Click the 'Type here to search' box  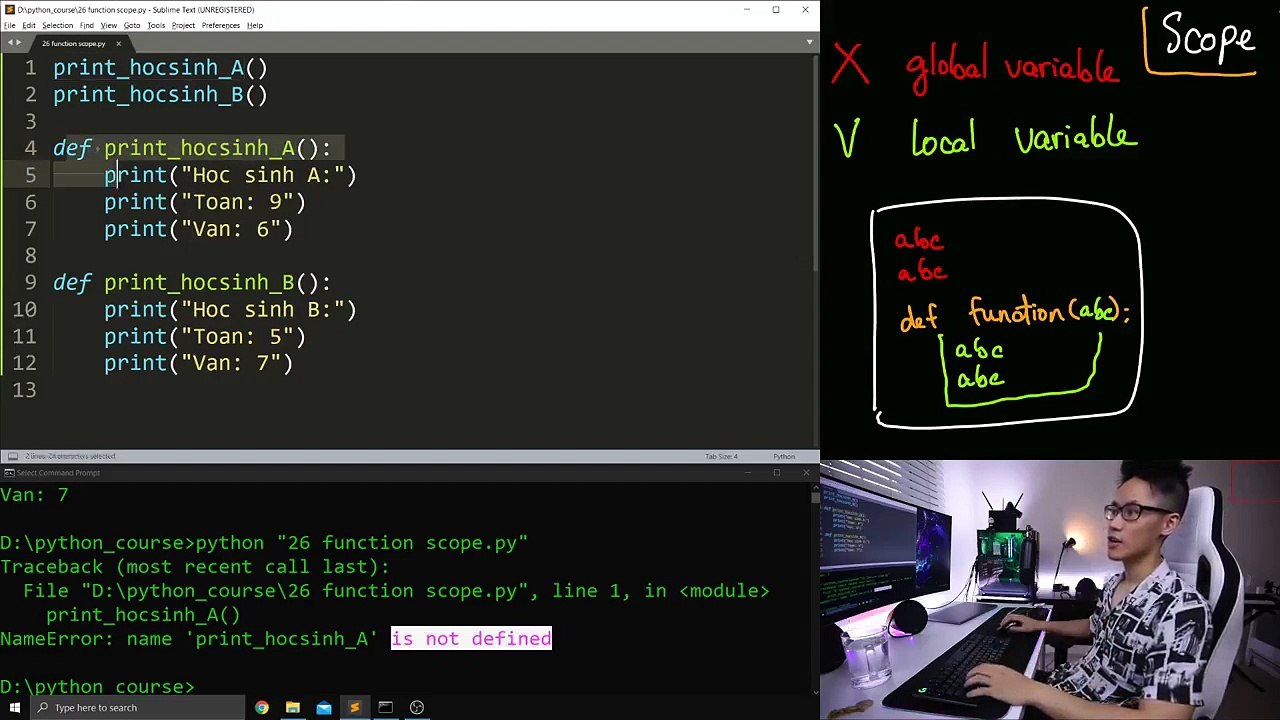pos(137,707)
